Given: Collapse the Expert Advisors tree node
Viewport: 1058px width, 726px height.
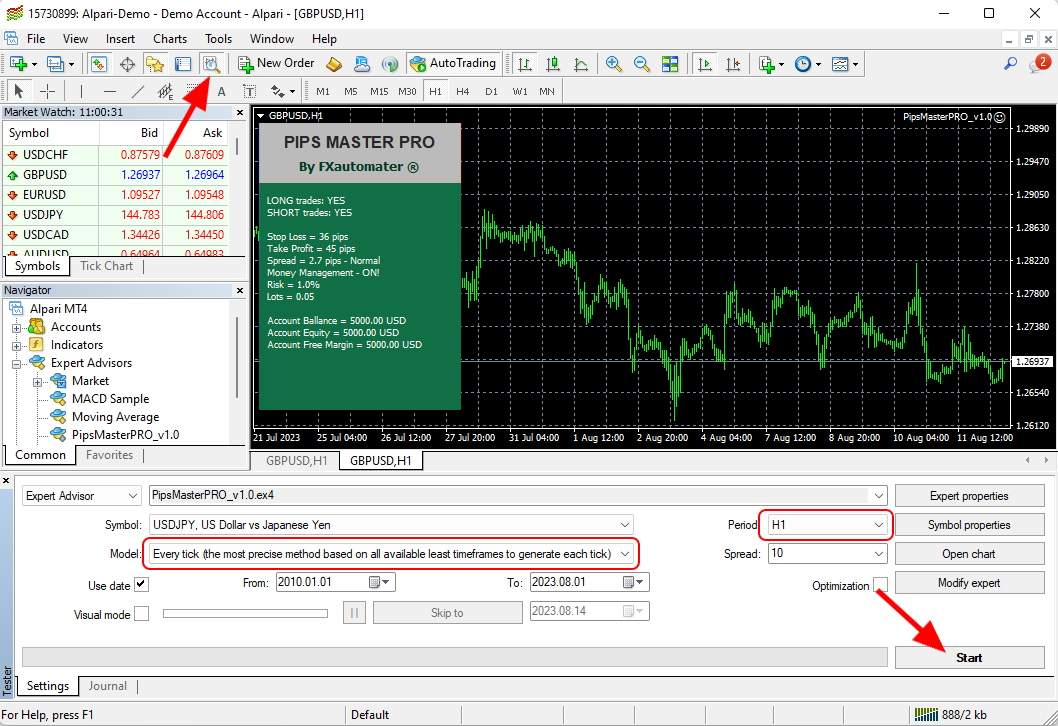Looking at the screenshot, I should (x=16, y=364).
